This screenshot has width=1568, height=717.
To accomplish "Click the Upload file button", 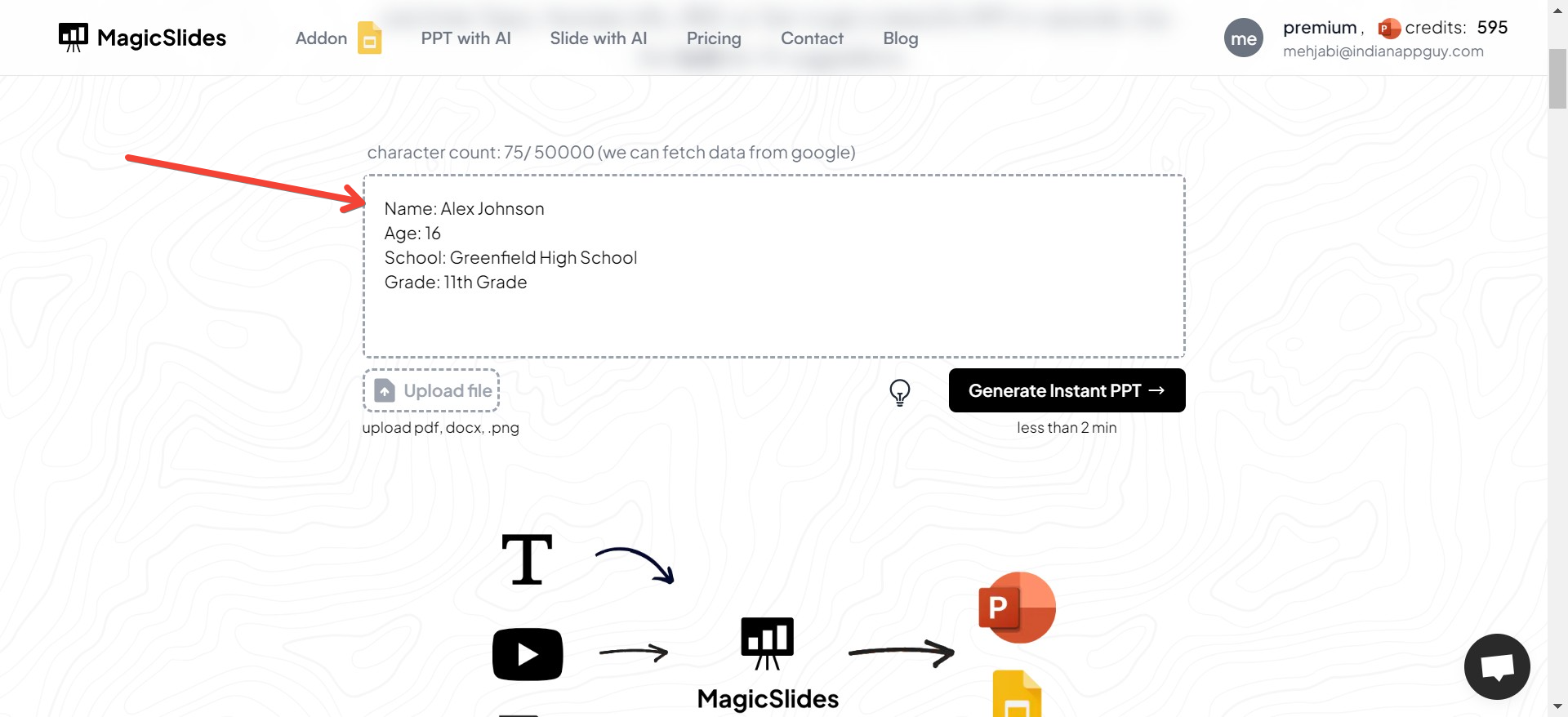I will [x=431, y=390].
